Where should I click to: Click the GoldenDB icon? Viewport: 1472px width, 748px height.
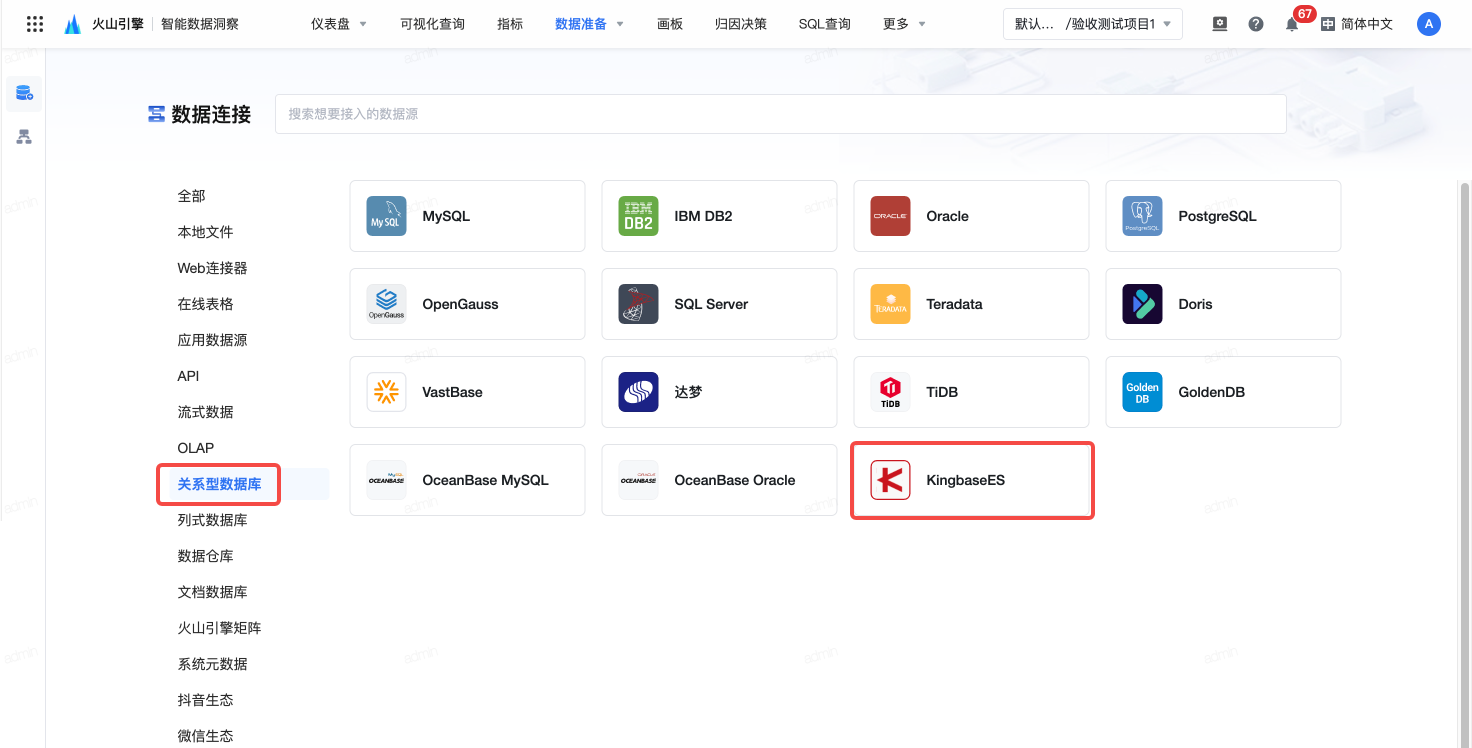click(1142, 392)
